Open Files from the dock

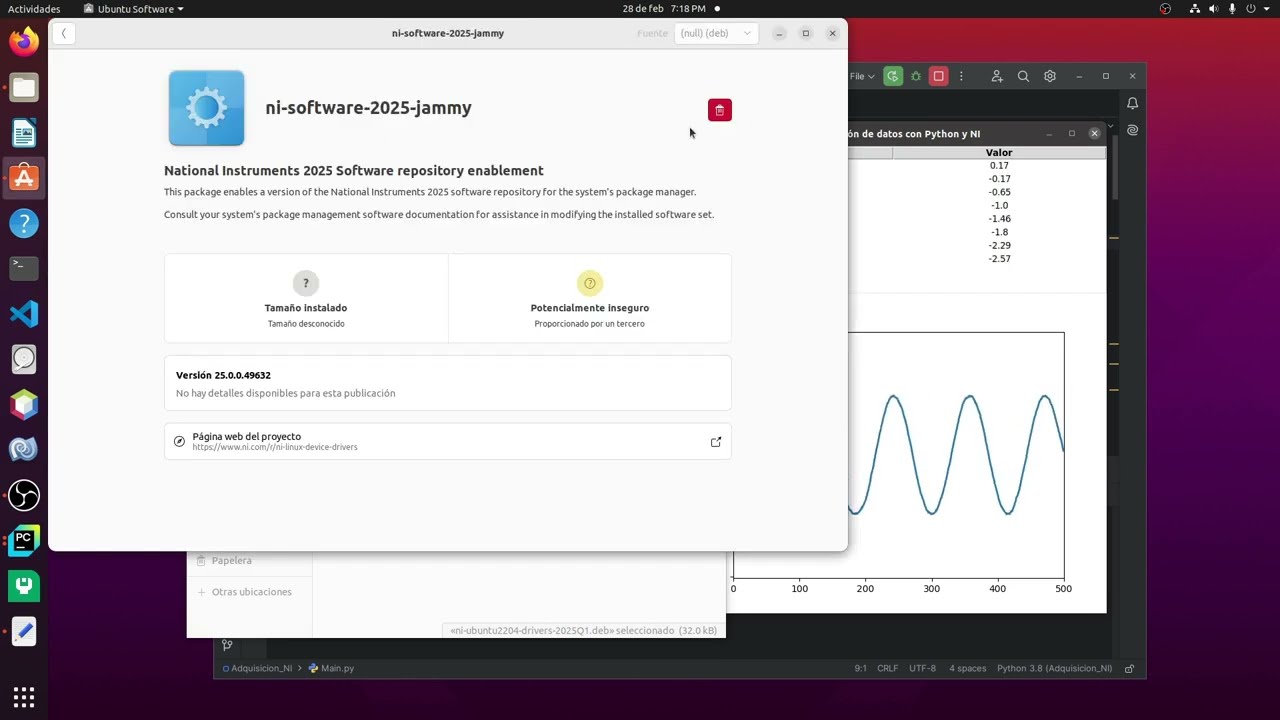coord(24,88)
